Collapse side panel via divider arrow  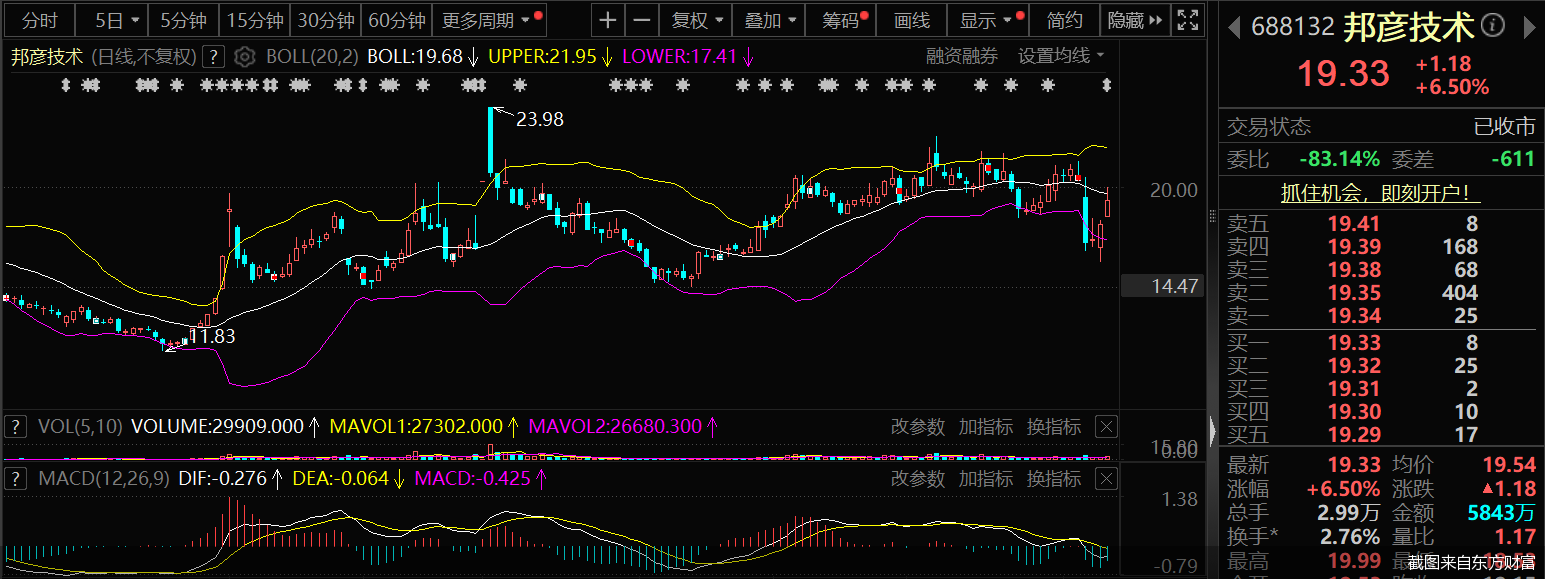(x=1214, y=432)
